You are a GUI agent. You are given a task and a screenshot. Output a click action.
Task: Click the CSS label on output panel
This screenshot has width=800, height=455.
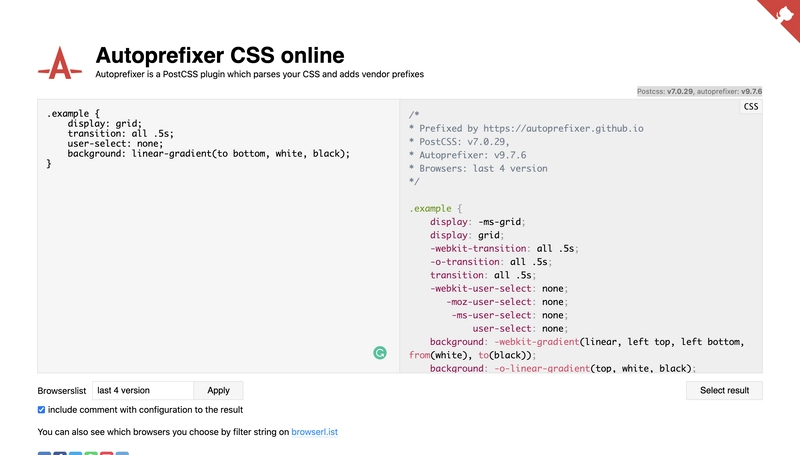[x=751, y=107]
